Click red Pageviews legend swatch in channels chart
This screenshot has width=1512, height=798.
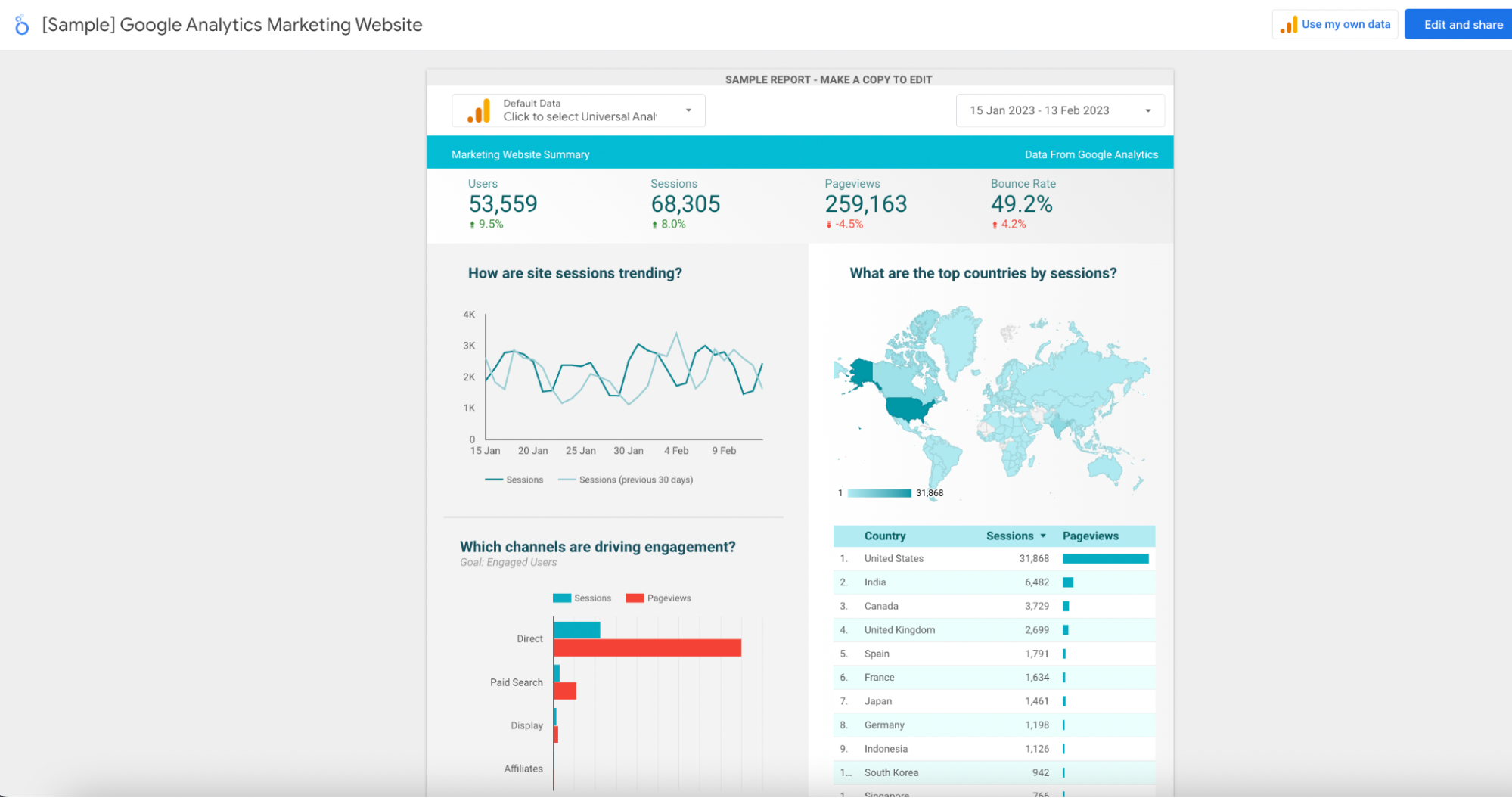coord(635,598)
